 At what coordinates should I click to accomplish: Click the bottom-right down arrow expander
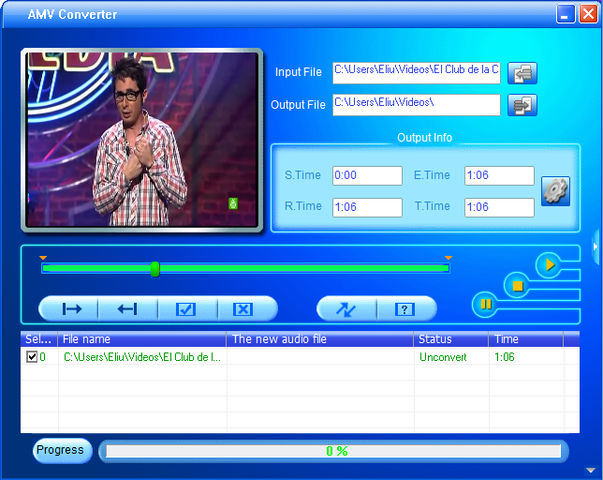click(x=590, y=470)
